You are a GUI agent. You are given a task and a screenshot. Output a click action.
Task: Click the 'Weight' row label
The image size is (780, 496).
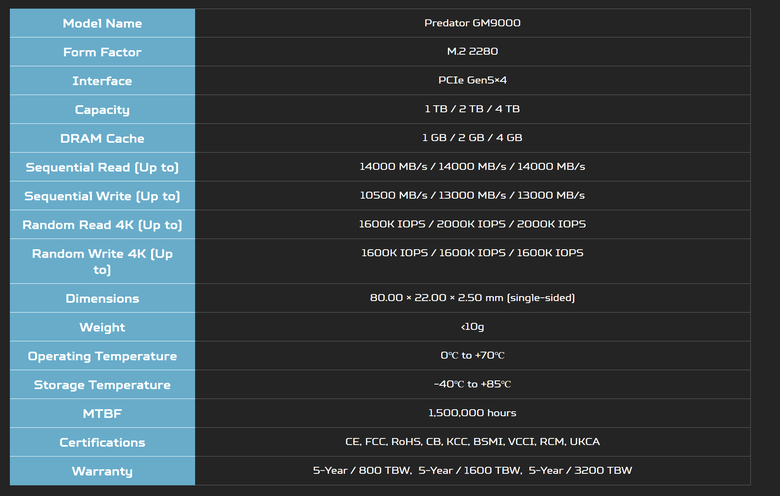point(102,328)
